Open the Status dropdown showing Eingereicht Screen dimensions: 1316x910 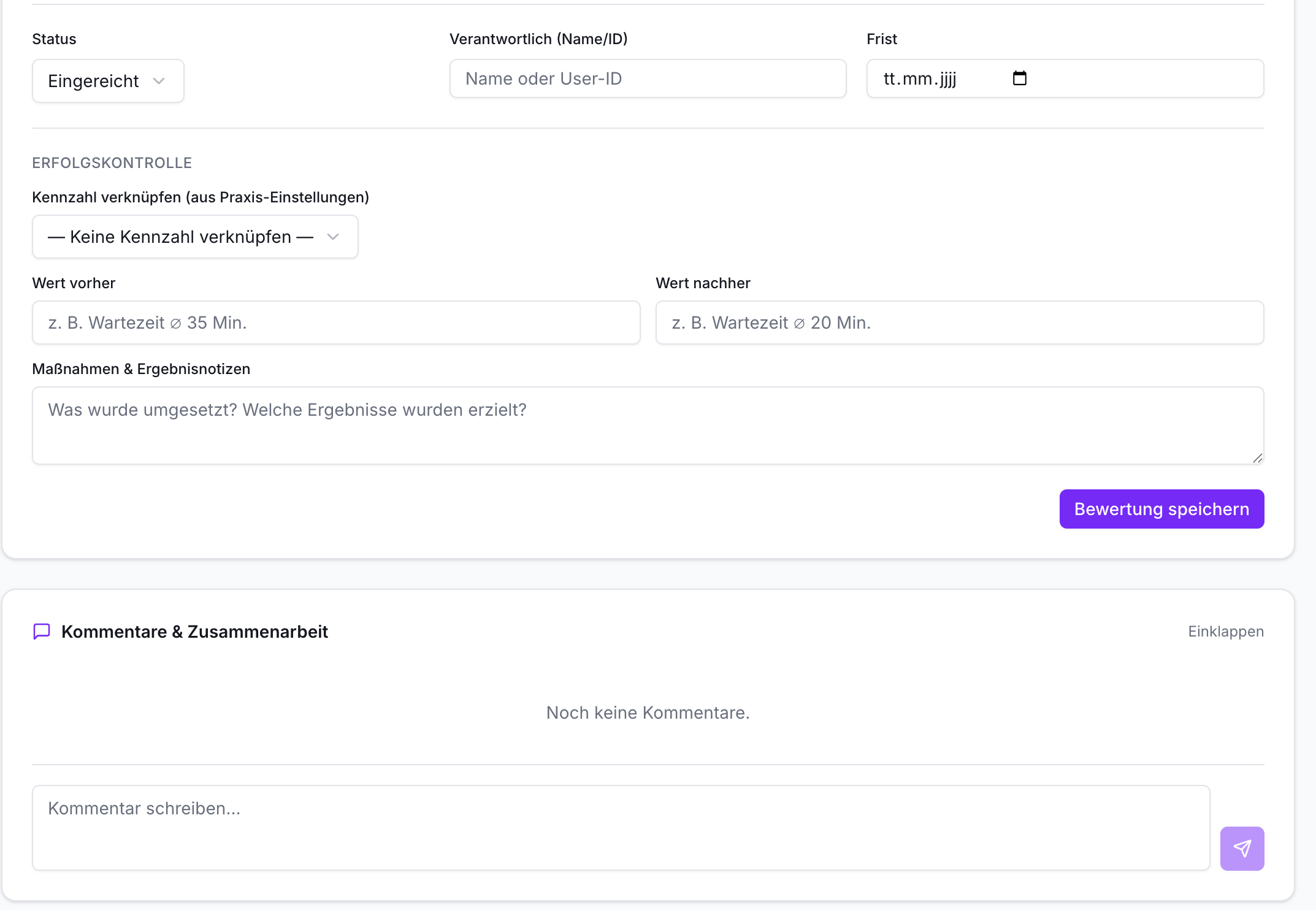point(108,81)
